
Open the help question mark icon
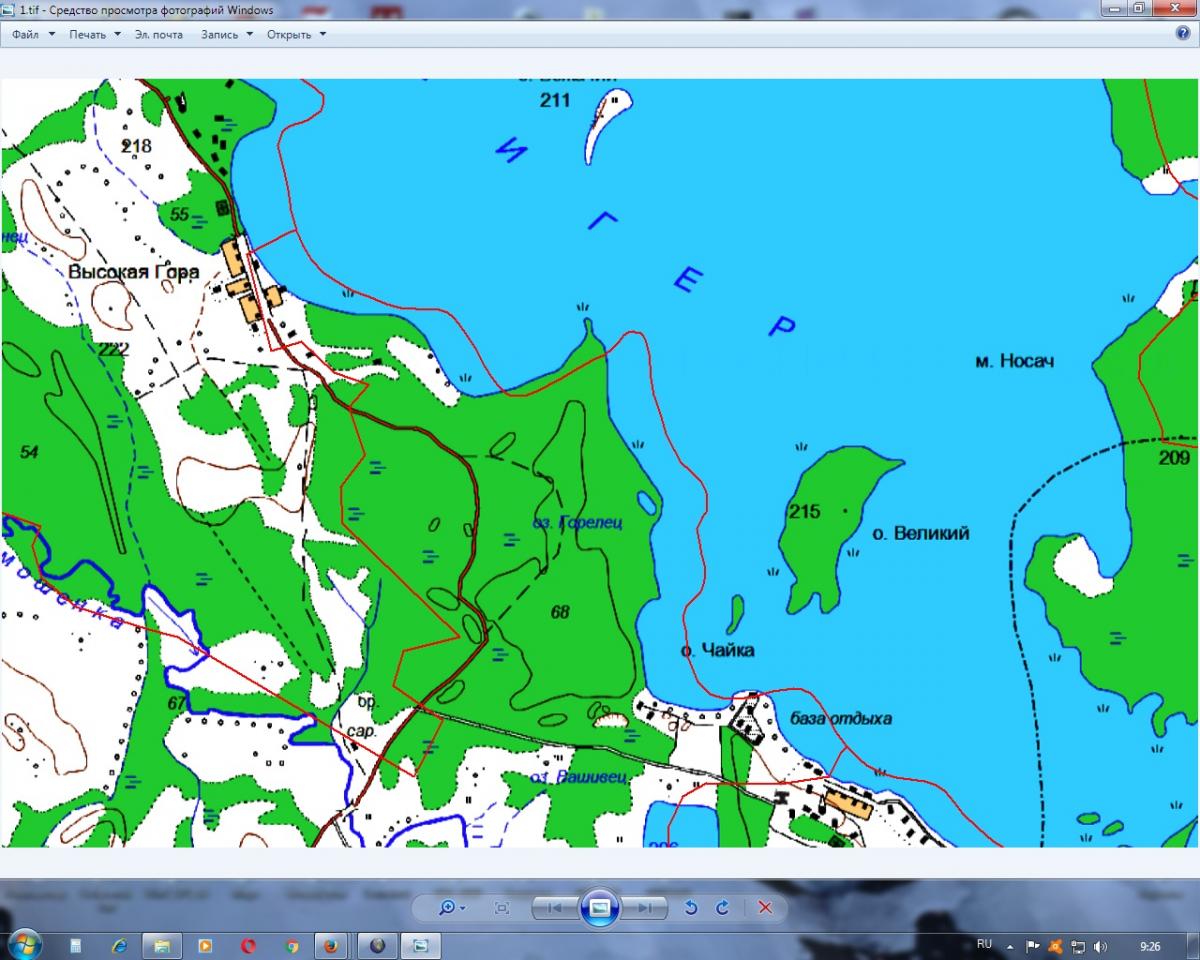pos(1183,33)
